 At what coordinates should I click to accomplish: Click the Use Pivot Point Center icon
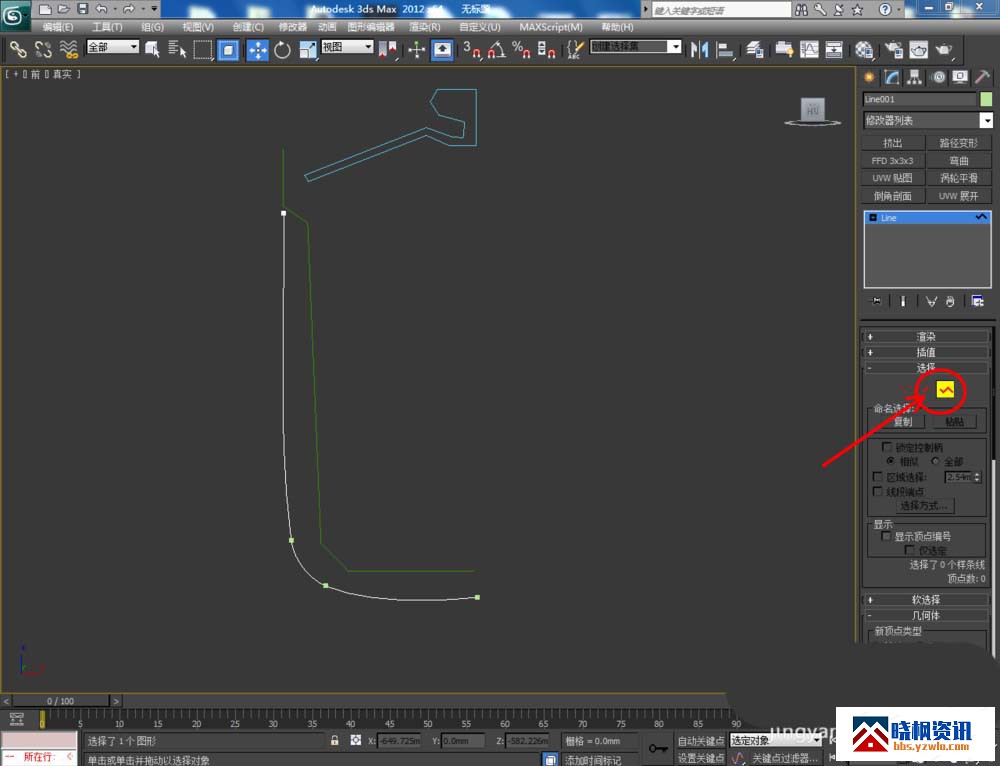pyautogui.click(x=387, y=49)
